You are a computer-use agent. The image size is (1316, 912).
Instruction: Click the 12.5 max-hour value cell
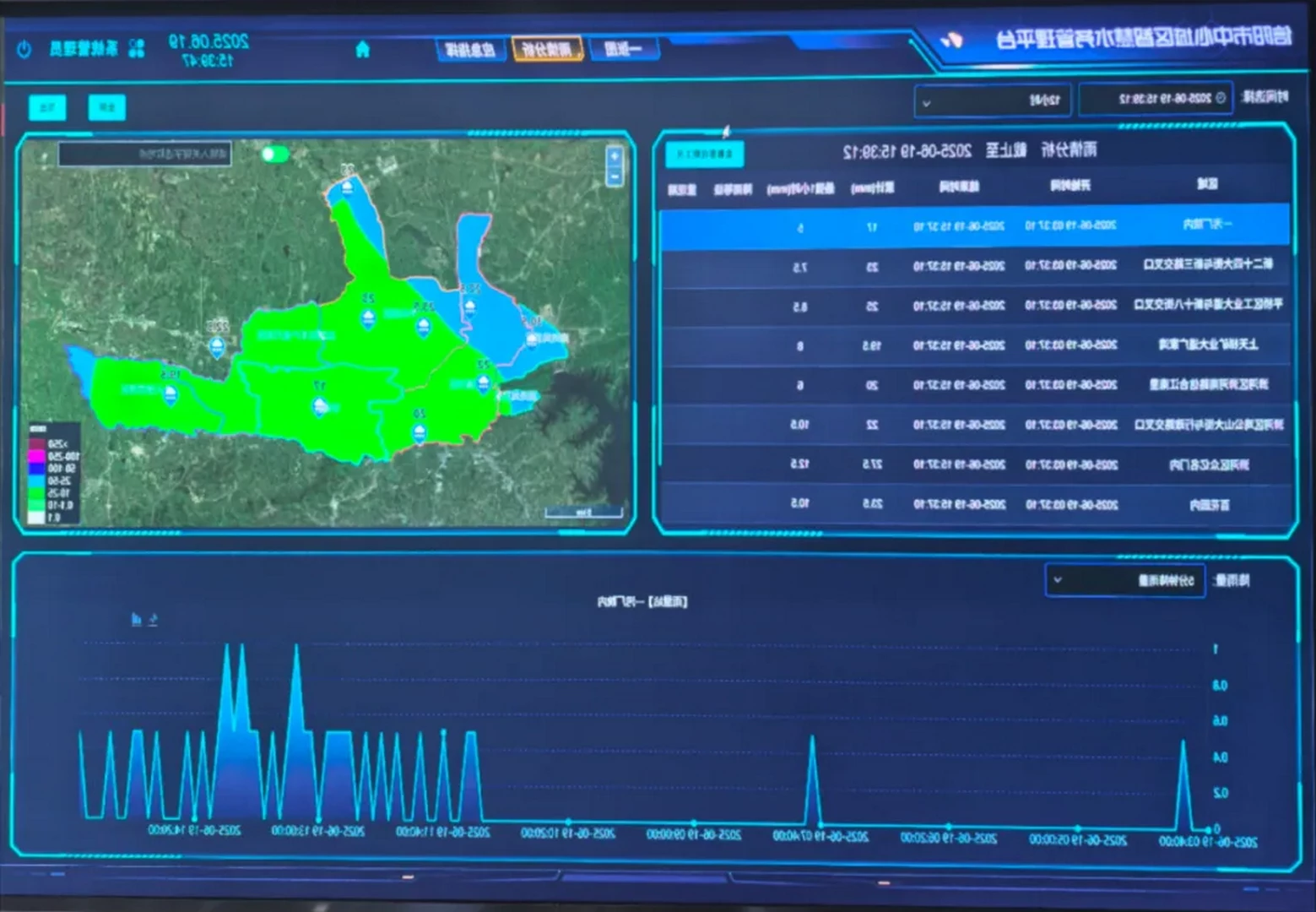point(799,464)
